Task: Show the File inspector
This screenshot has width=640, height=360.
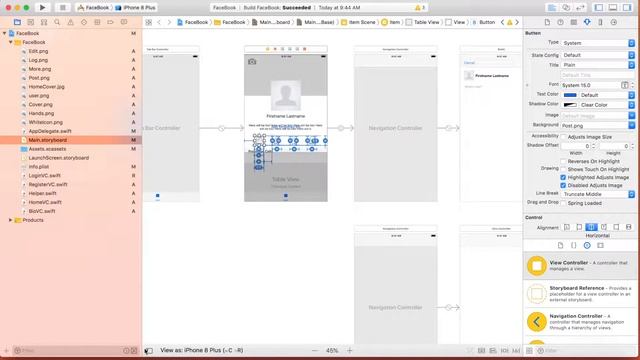Action: click(547, 22)
